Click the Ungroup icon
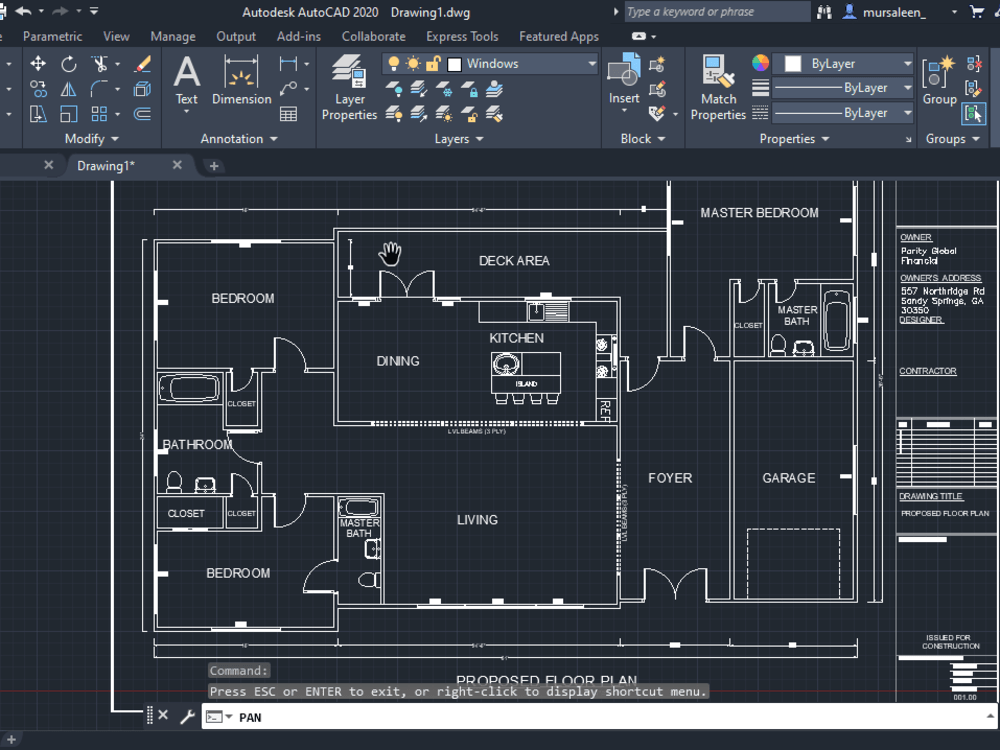This screenshot has width=1000, height=750. (973, 64)
